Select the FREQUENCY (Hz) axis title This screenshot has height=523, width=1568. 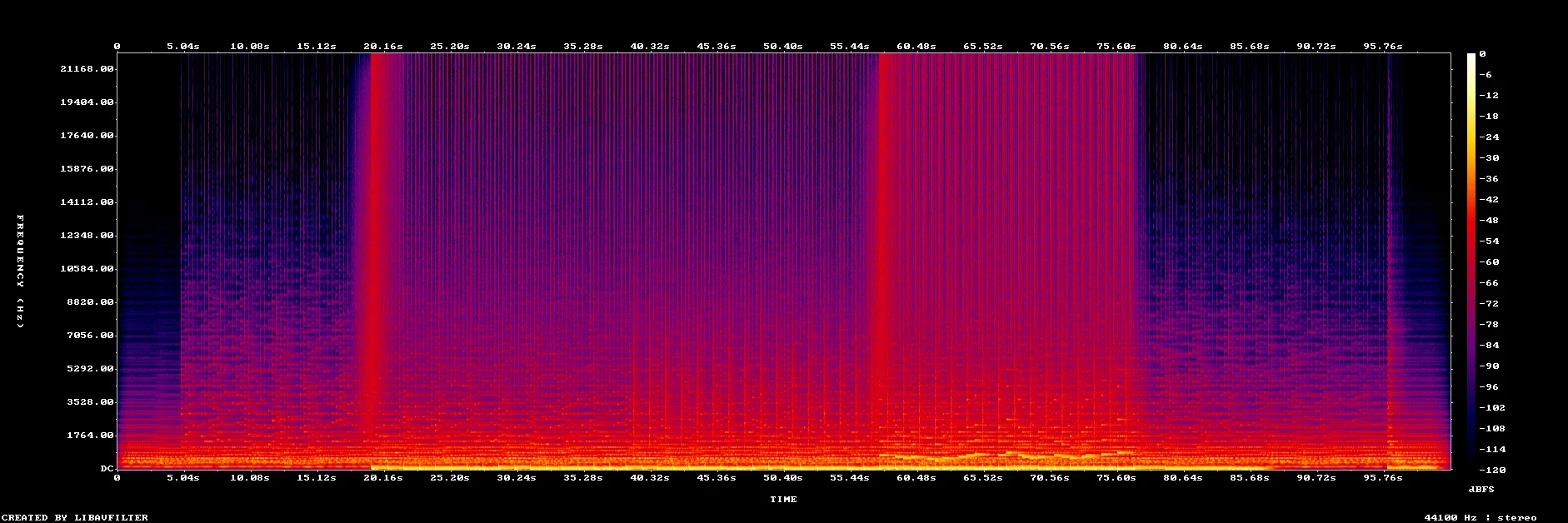coord(21,271)
